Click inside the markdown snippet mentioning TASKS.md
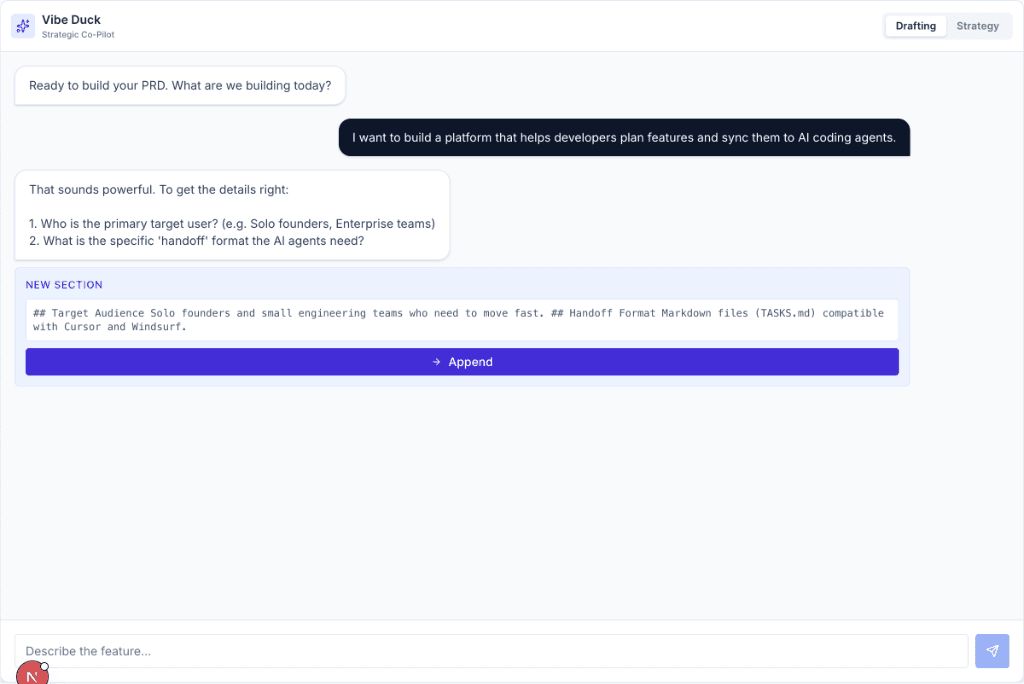The height and width of the screenshot is (684, 1024). [462, 313]
